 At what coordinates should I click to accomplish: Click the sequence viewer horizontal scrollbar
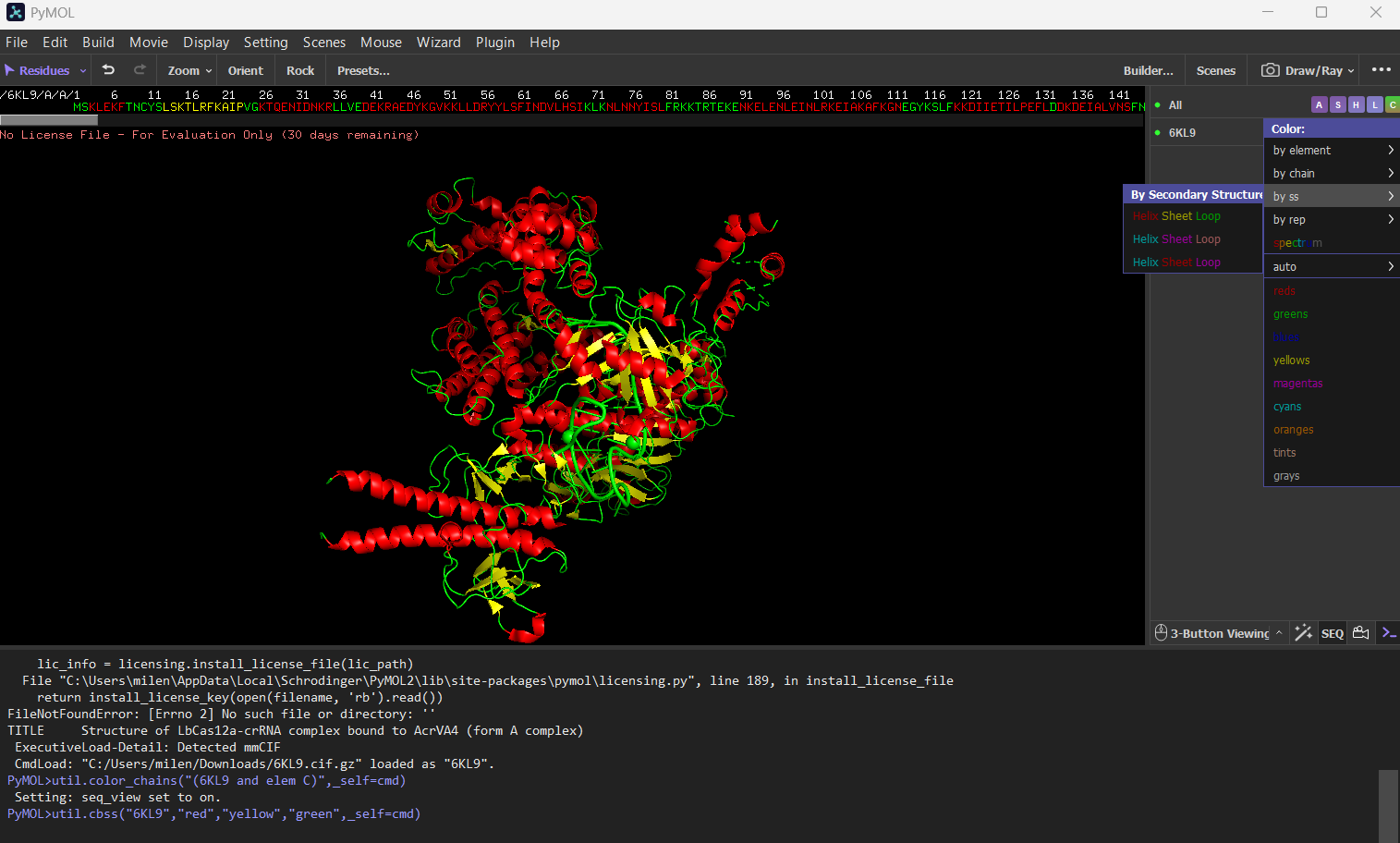click(x=49, y=119)
